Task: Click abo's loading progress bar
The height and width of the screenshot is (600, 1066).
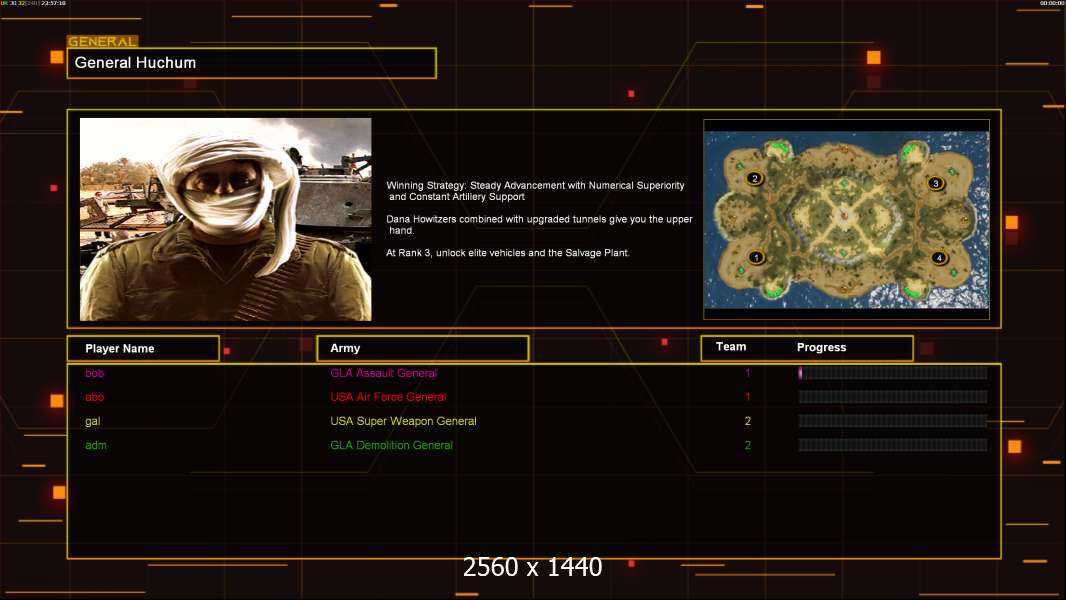Action: pos(893,397)
